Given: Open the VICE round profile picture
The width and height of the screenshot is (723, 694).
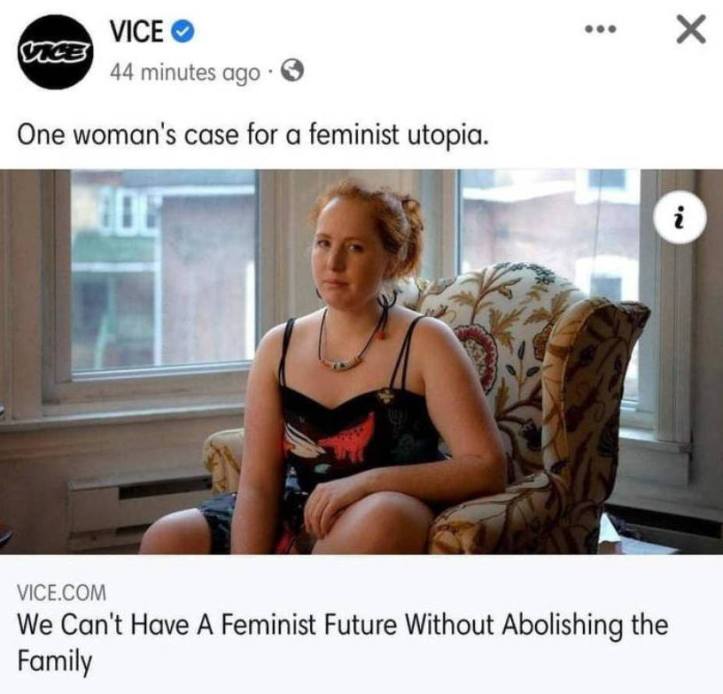Looking at the screenshot, I should coord(55,52).
